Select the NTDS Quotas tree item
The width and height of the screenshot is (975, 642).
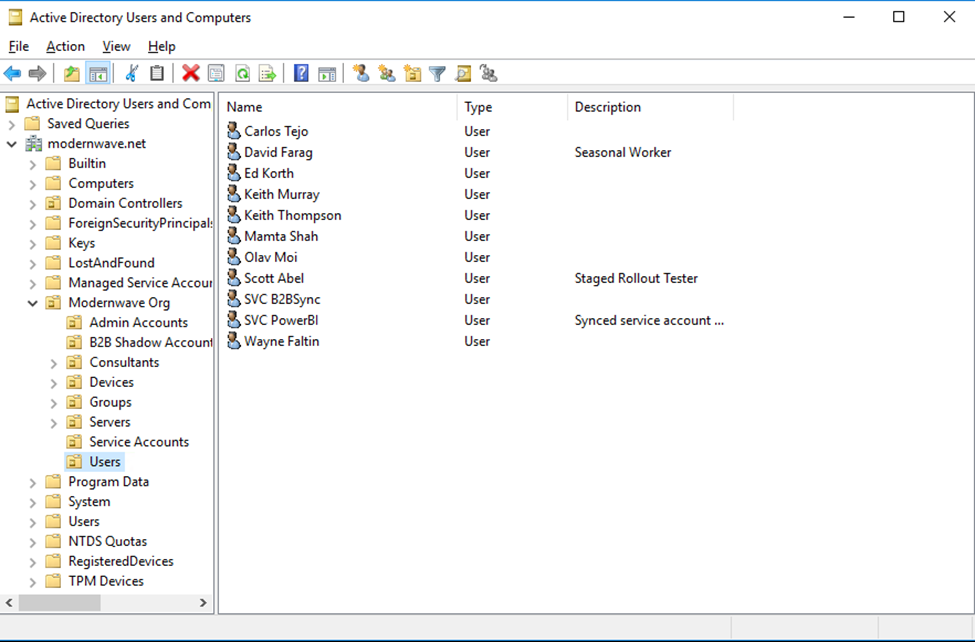coord(108,541)
